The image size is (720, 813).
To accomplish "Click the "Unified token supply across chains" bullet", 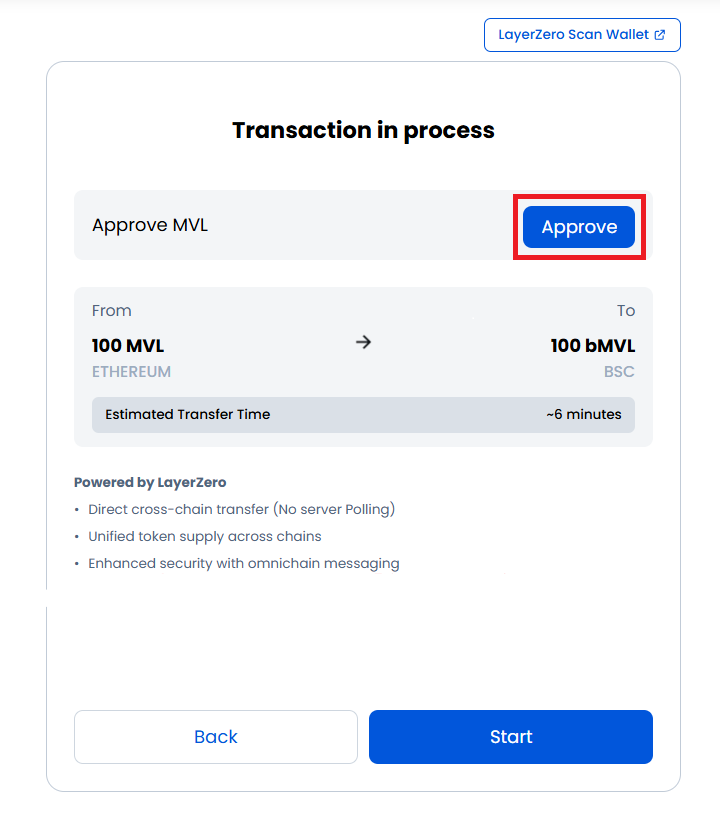I will 205,536.
